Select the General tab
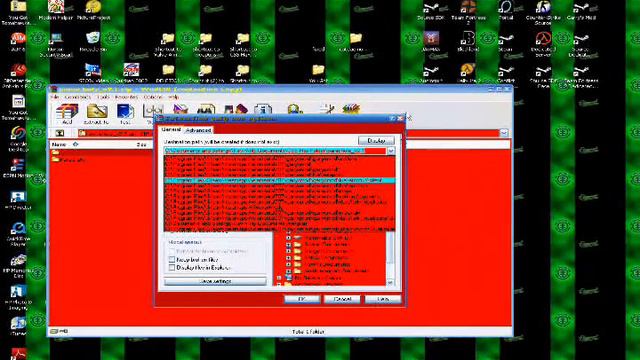The height and width of the screenshot is (360, 640). pos(171,129)
